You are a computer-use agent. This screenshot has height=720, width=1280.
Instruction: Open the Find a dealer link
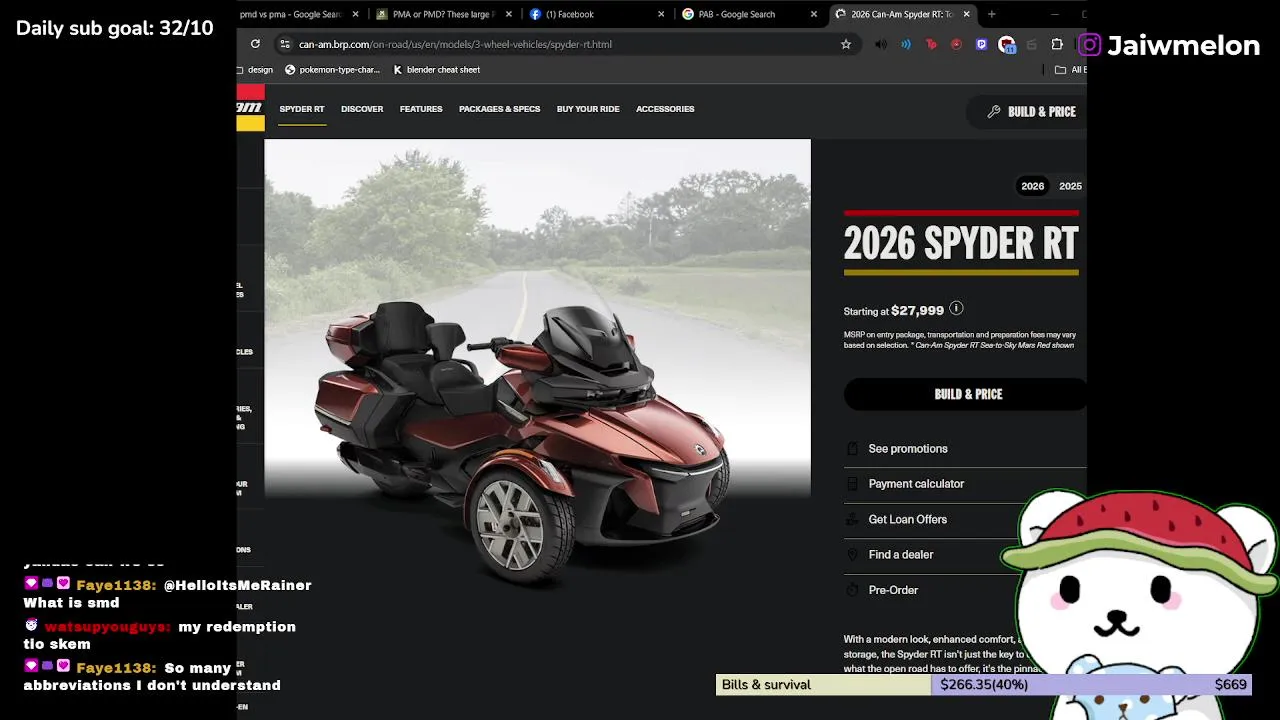point(901,555)
